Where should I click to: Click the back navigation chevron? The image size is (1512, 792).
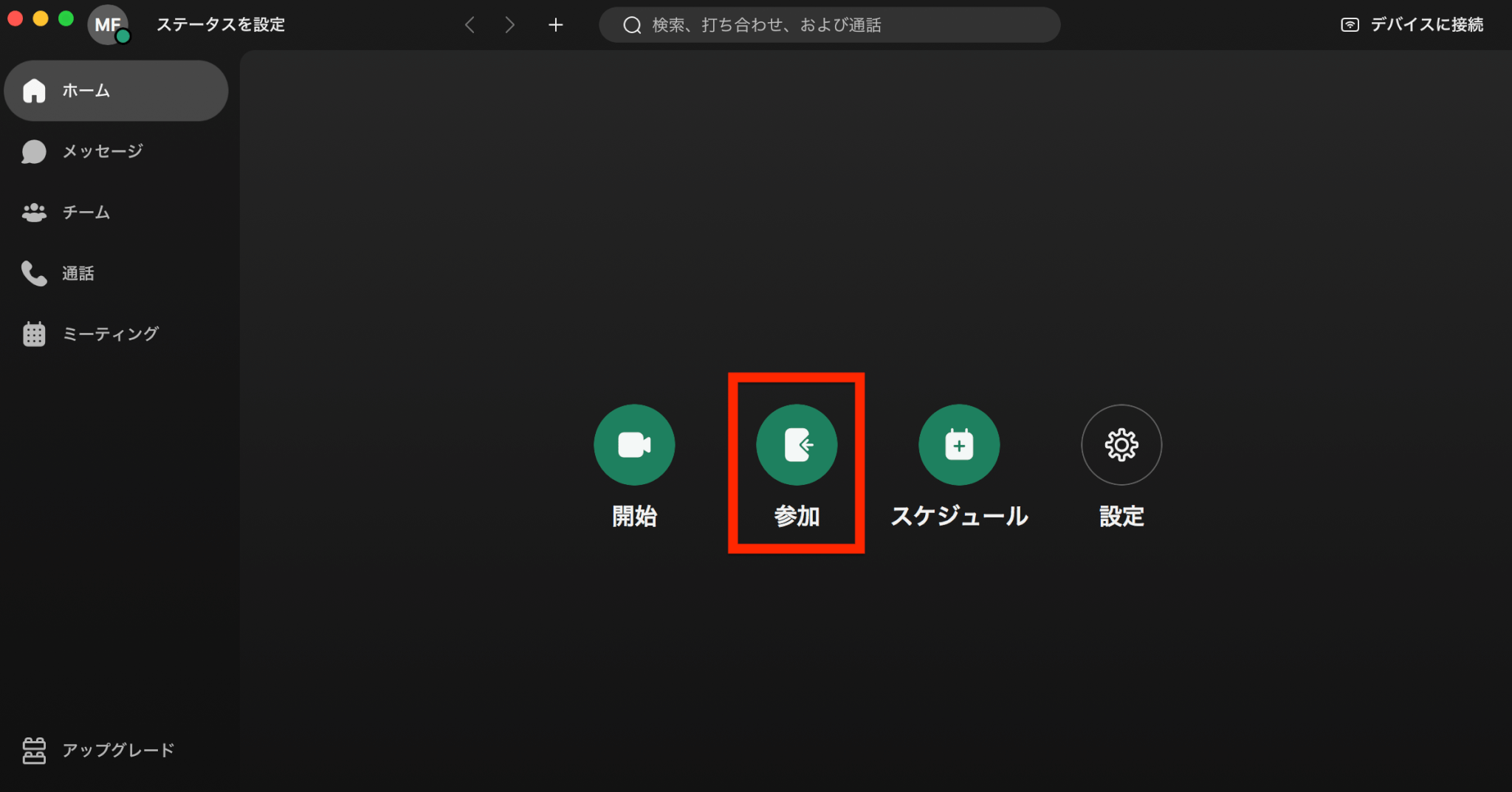click(x=470, y=24)
